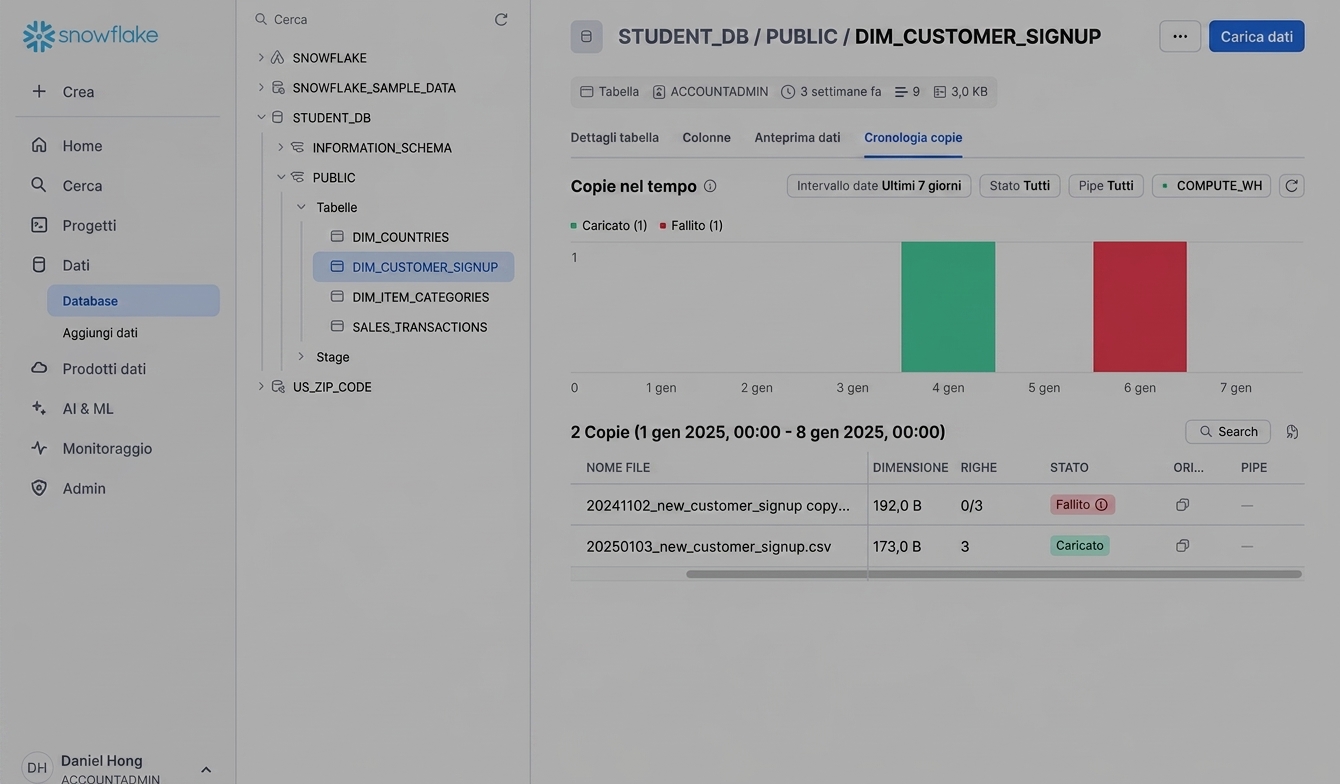Click the icon right of Search
The height and width of the screenshot is (784, 1340).
pyautogui.click(x=1292, y=432)
